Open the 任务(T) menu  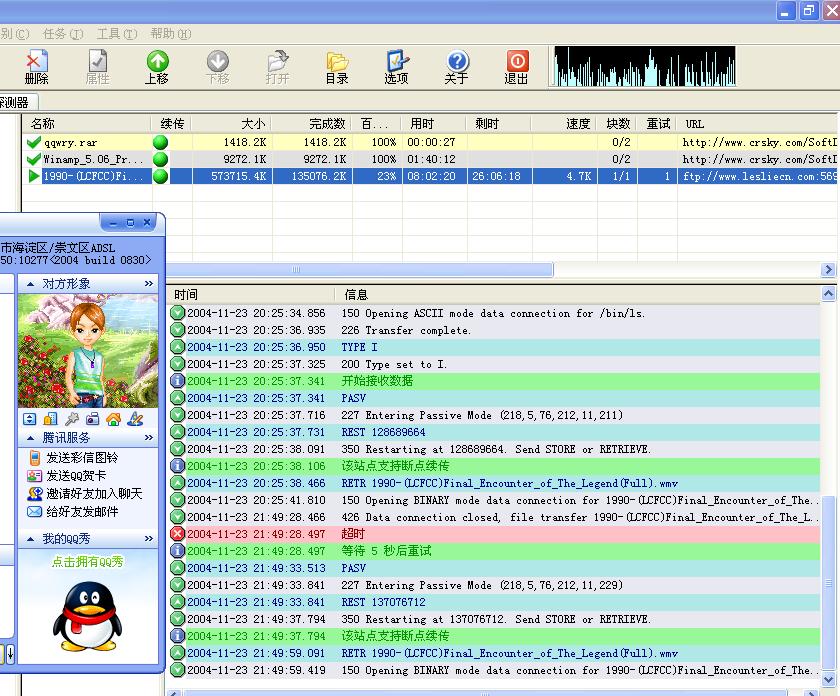pyautogui.click(x=63, y=34)
